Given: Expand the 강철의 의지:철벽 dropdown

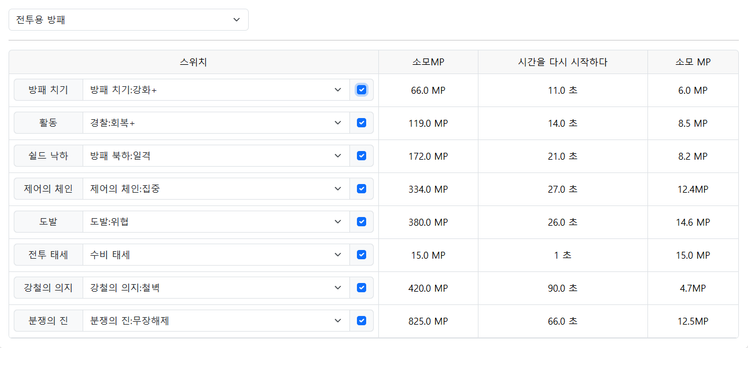Looking at the screenshot, I should coord(216,287).
